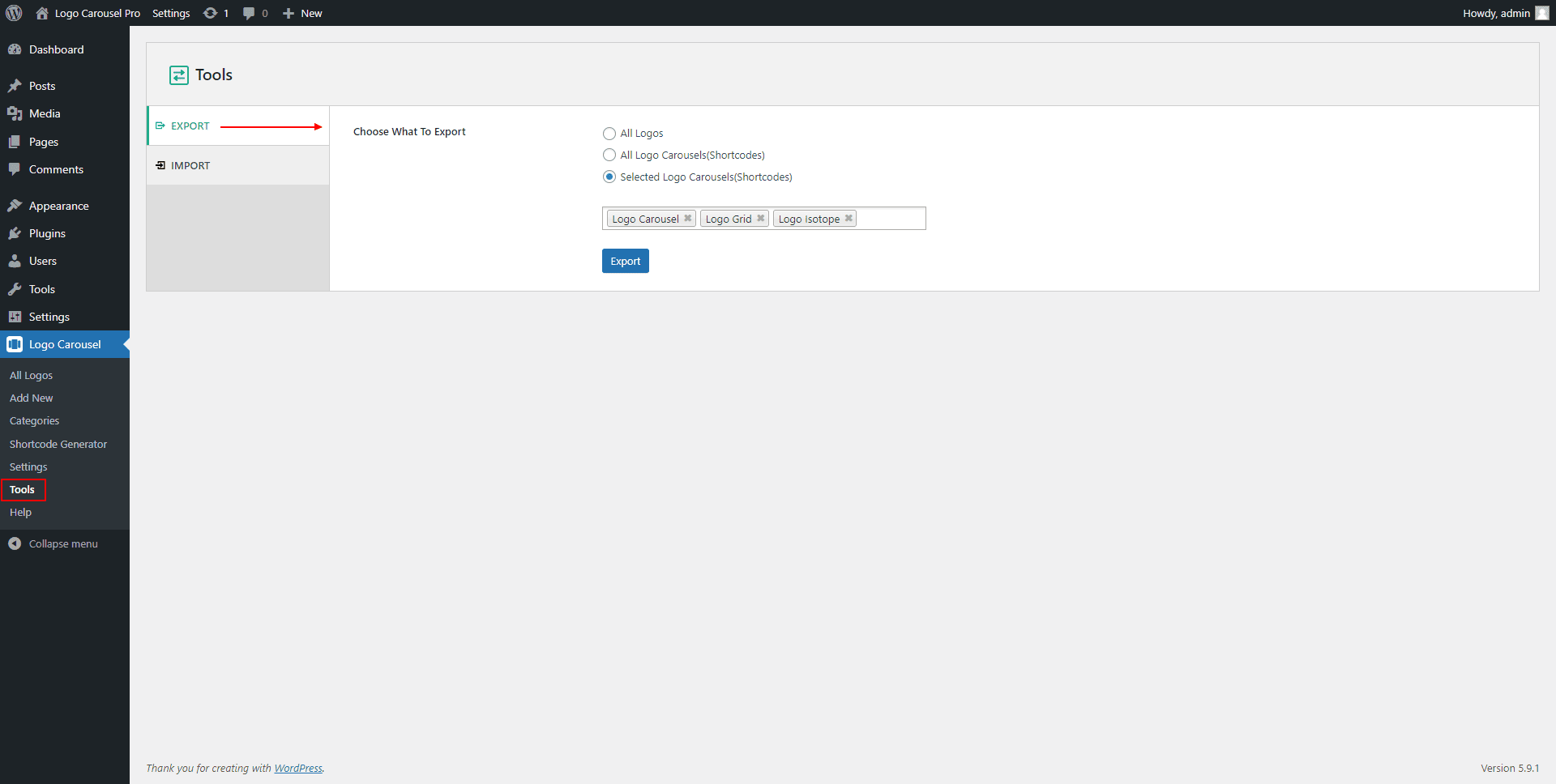Open the Howdy, admin account menu
1556x784 pixels.
tap(1496, 13)
